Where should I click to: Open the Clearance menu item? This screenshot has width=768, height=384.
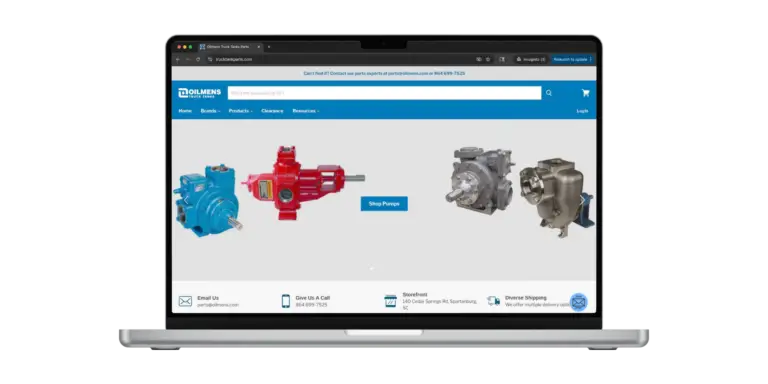[x=272, y=111]
